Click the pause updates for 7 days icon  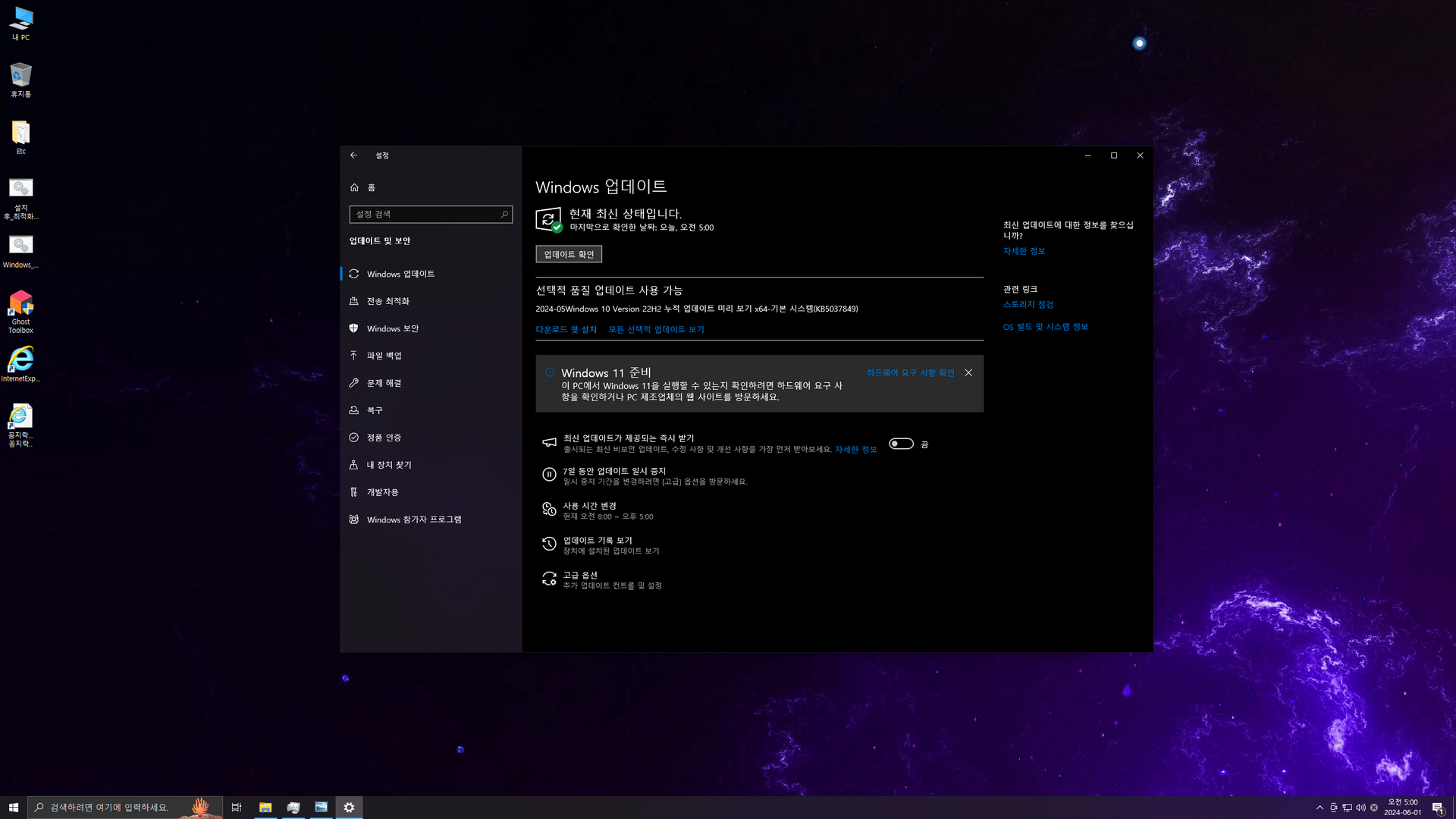[549, 475]
